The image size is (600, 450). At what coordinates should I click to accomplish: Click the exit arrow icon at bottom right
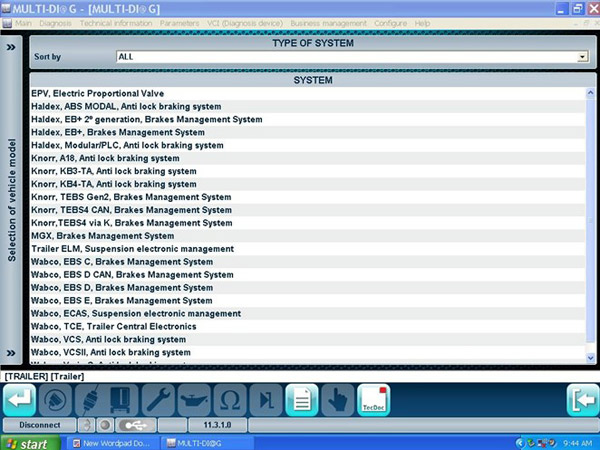tap(580, 400)
